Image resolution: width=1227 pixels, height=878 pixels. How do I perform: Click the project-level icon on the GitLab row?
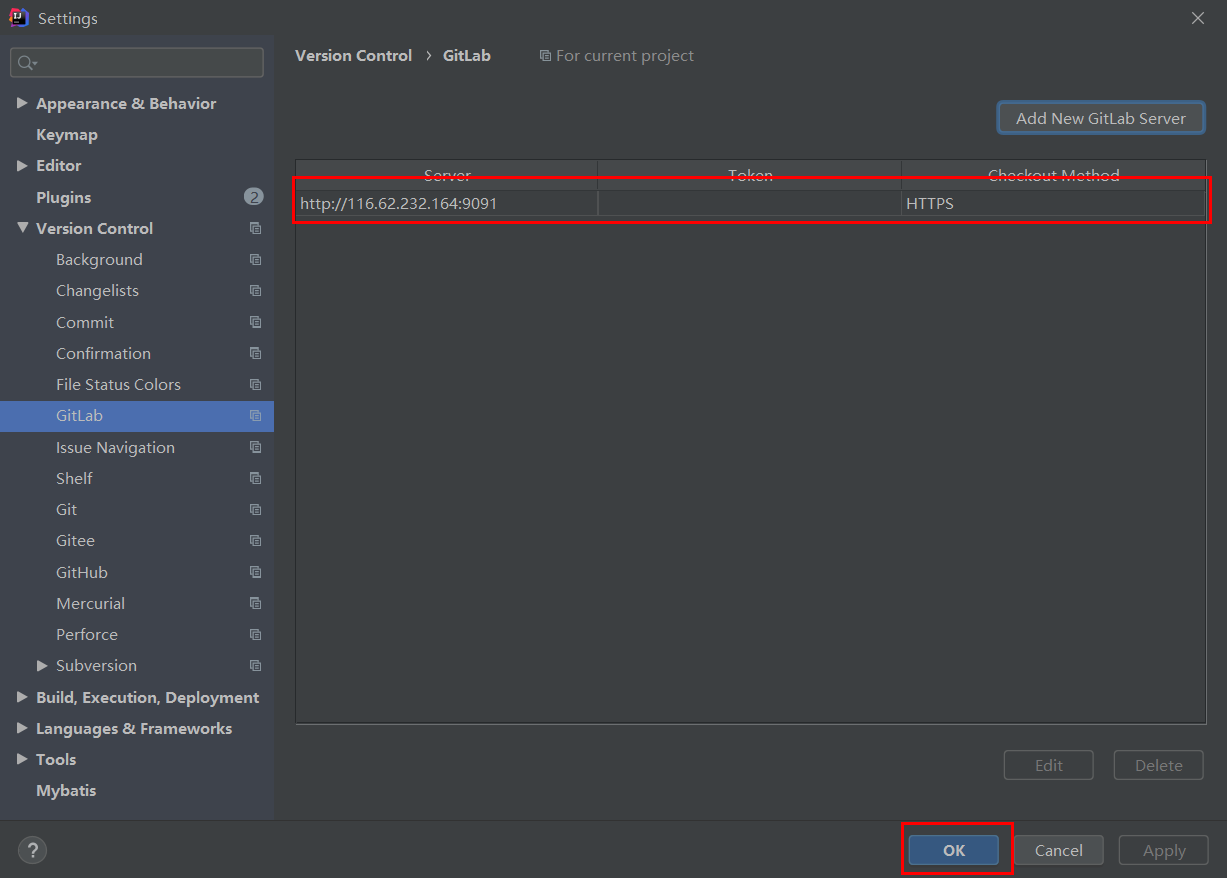point(255,415)
